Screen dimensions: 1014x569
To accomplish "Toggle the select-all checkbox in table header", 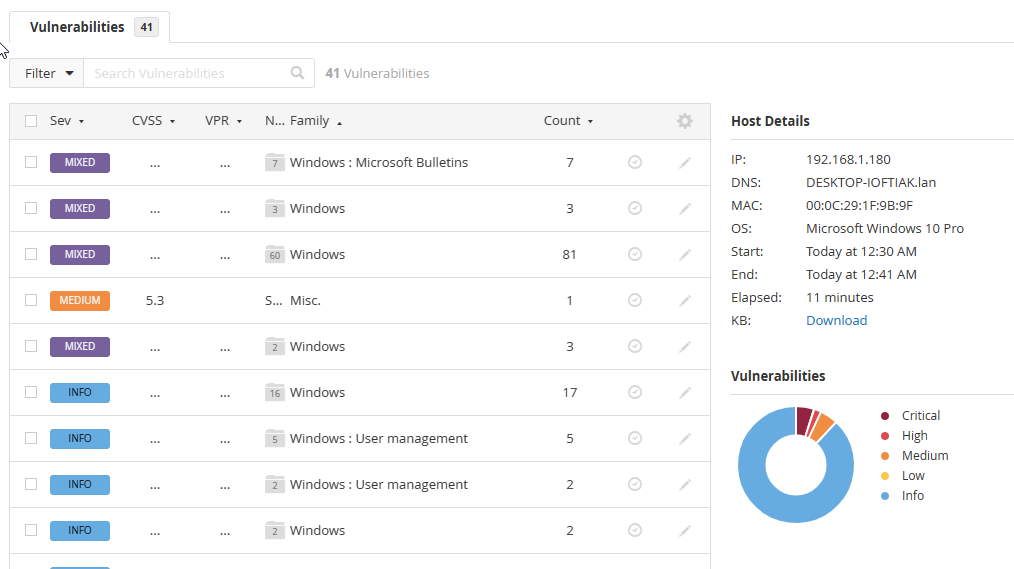I will [x=31, y=121].
